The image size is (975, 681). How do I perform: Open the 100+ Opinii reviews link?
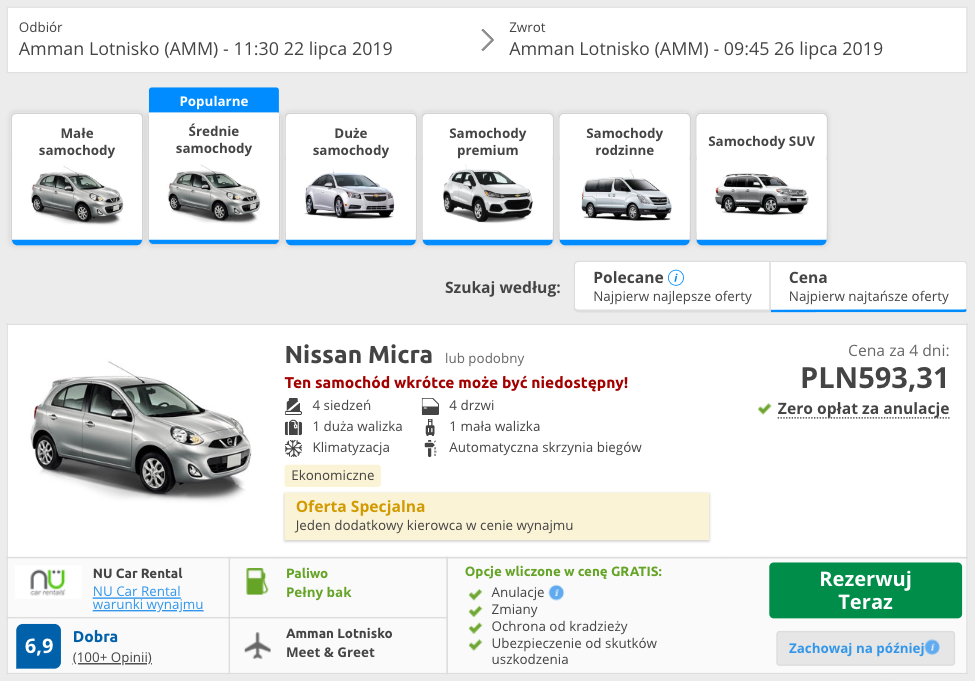(113, 657)
